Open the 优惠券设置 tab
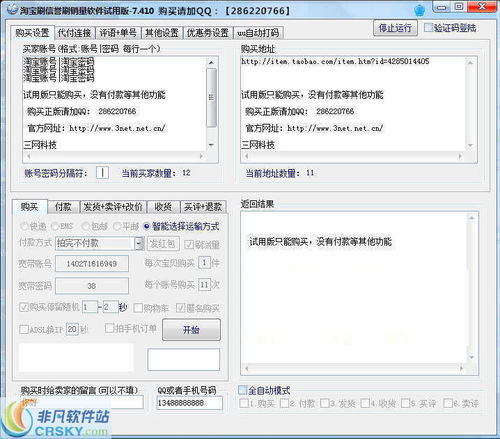This screenshot has height=439, width=500. pyautogui.click(x=208, y=33)
